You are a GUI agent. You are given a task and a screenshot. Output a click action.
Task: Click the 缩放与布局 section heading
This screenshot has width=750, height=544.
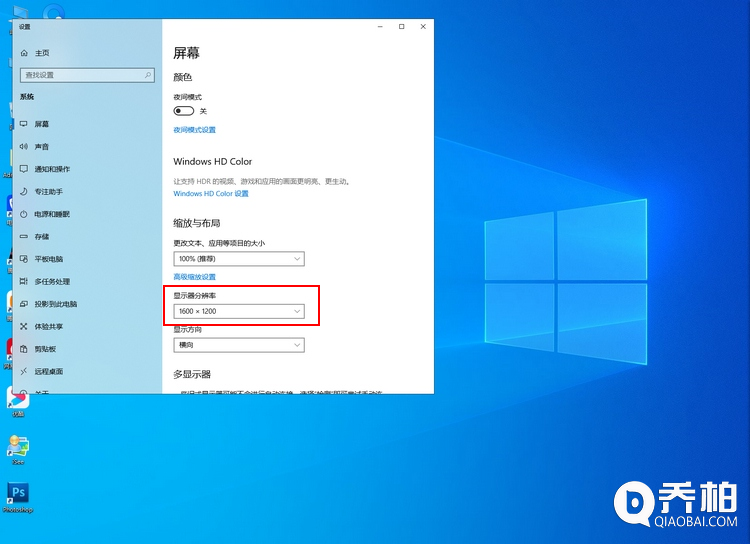pos(197,223)
